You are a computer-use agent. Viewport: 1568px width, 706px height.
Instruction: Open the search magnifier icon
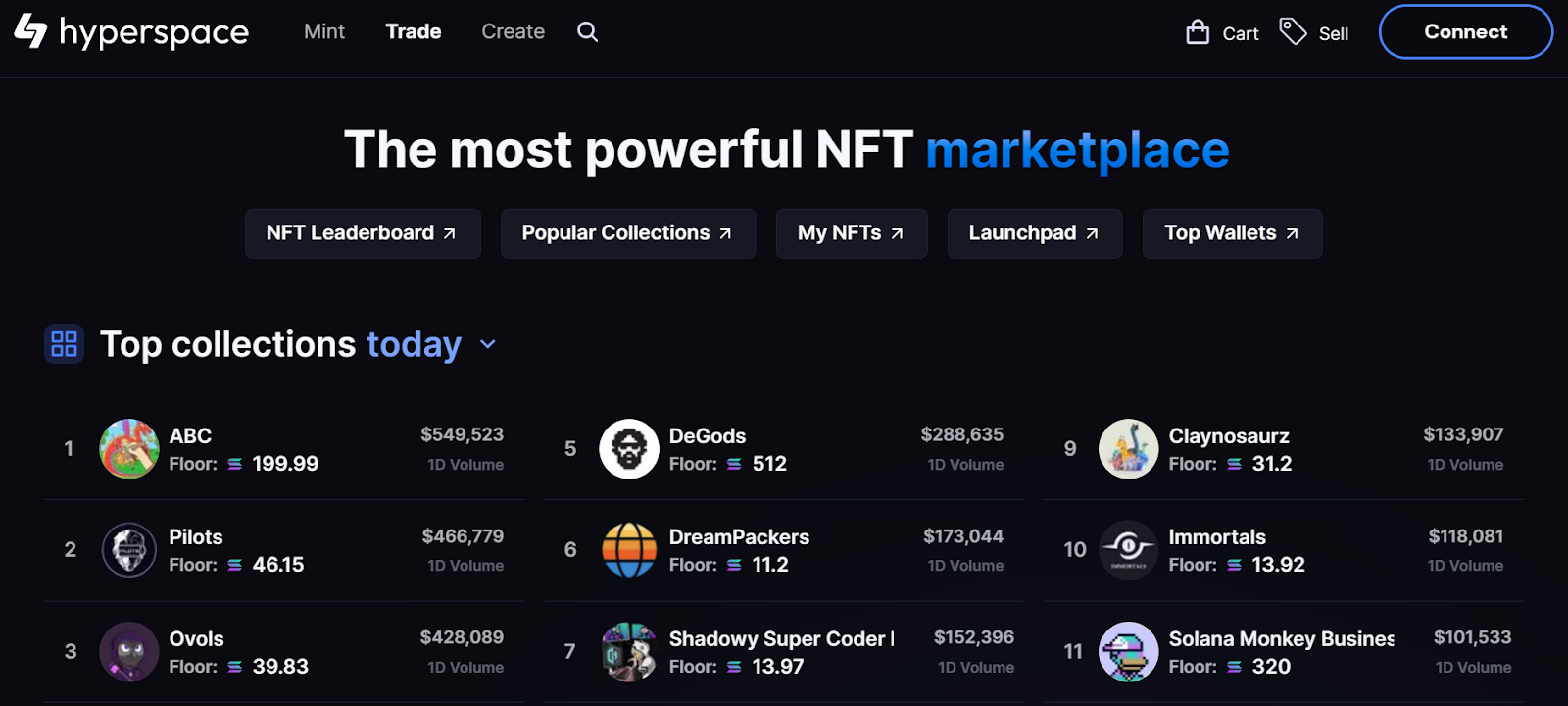[x=587, y=32]
